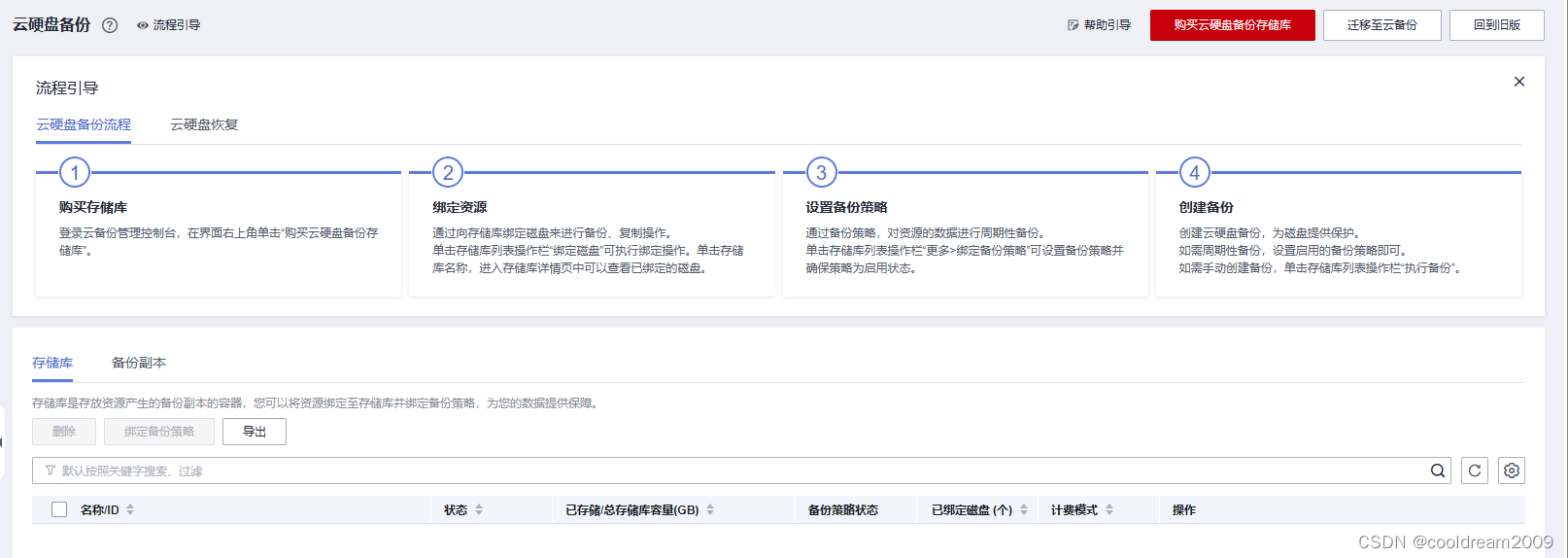Image resolution: width=1568 pixels, height=558 pixels.
Task: Click step 1 circle icon
Action: point(75,173)
